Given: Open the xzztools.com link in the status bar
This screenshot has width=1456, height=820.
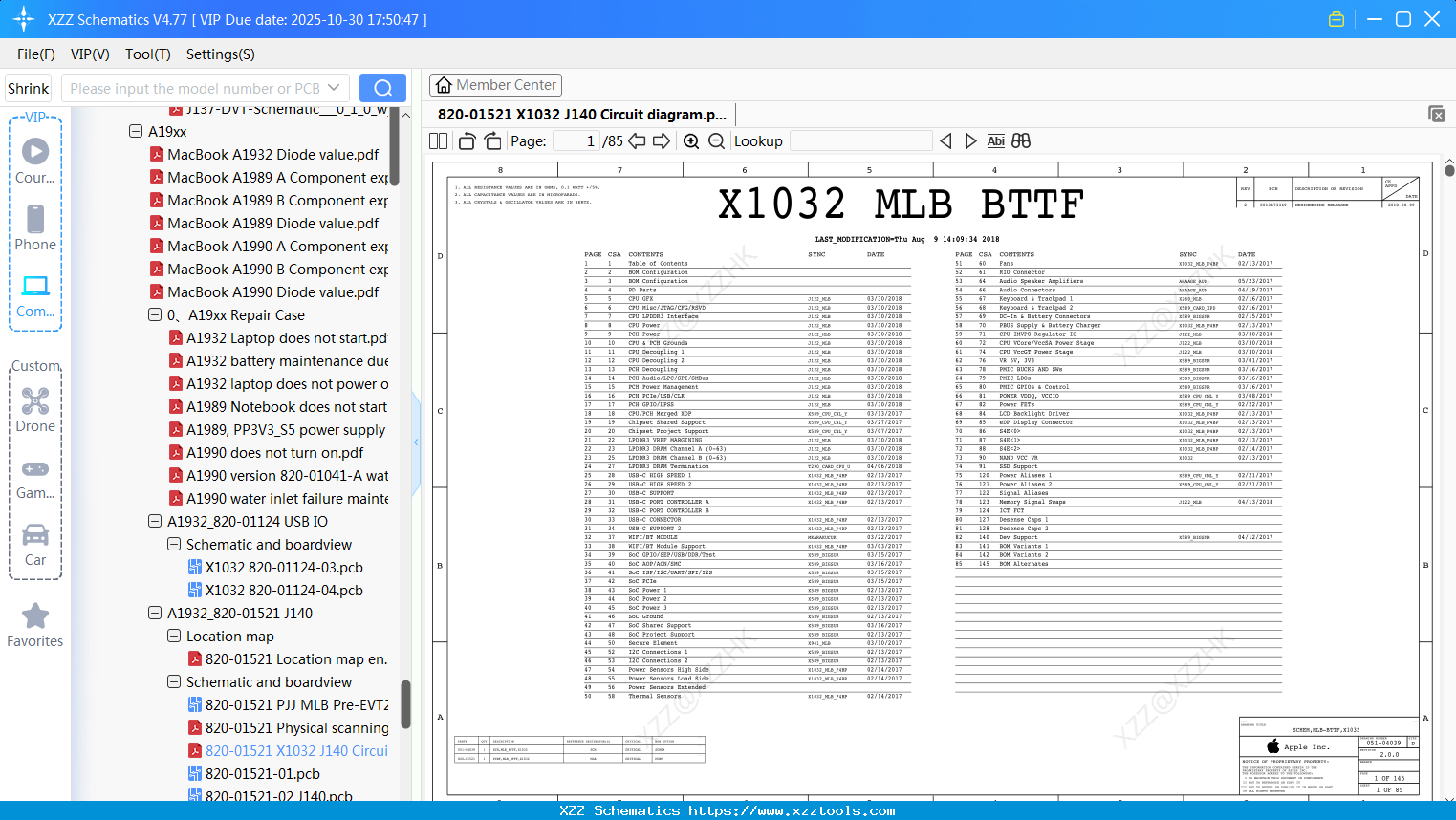Looking at the screenshot, I should pyautogui.click(x=792, y=810).
